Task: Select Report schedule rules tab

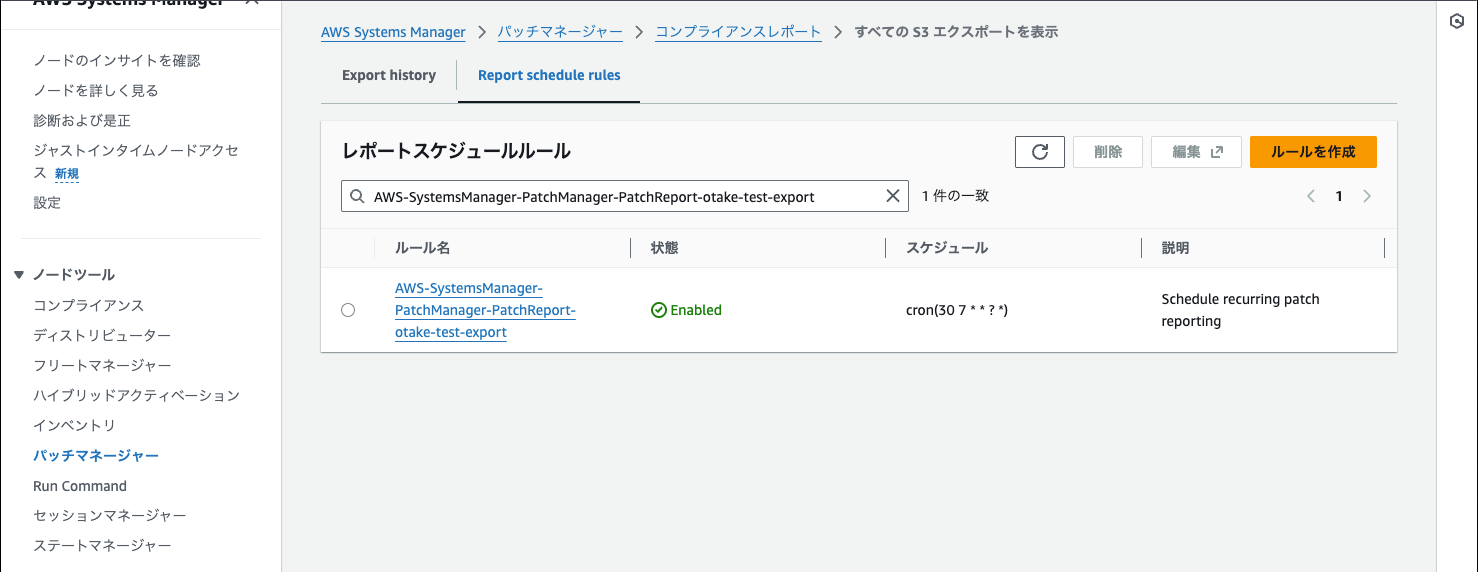Action: (549, 75)
